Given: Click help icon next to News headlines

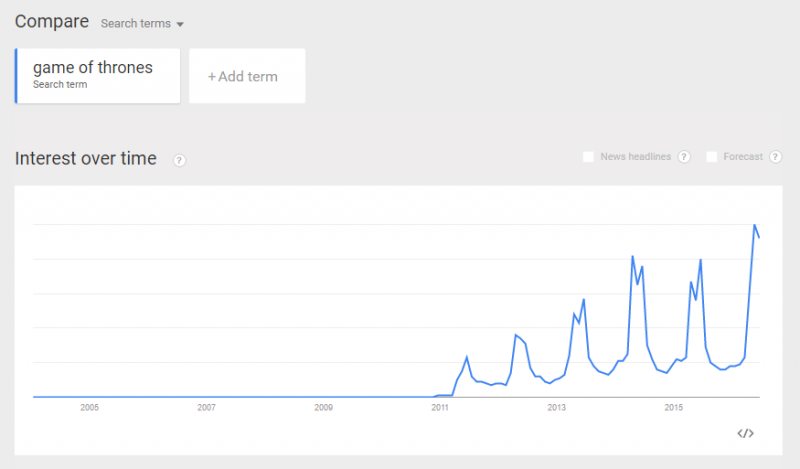Looking at the screenshot, I should (x=684, y=157).
